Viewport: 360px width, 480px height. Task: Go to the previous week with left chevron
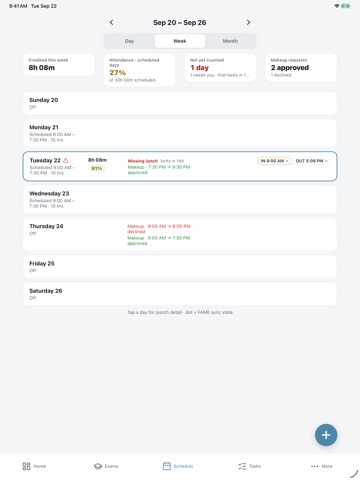click(x=111, y=22)
